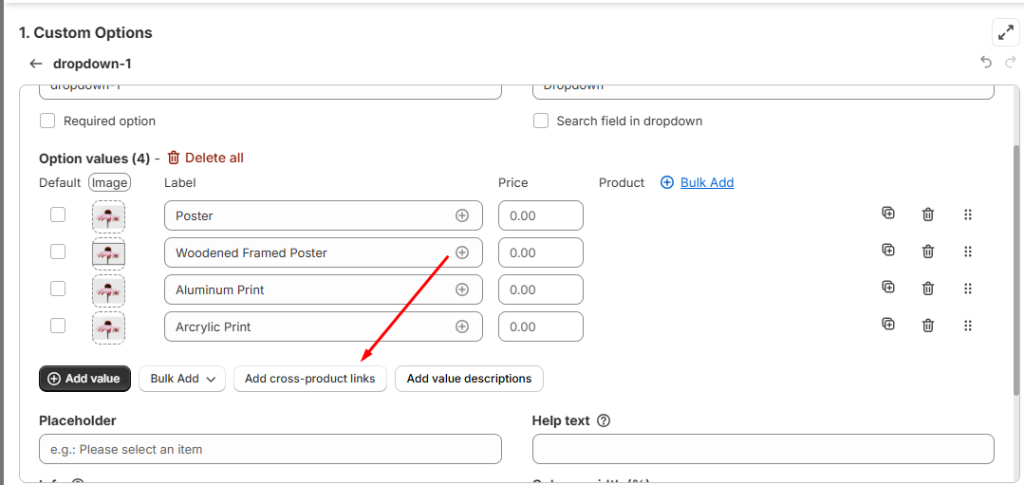Viewport: 1024px width, 485px height.
Task: Delete the Arcrylic Print option value
Action: click(x=928, y=326)
